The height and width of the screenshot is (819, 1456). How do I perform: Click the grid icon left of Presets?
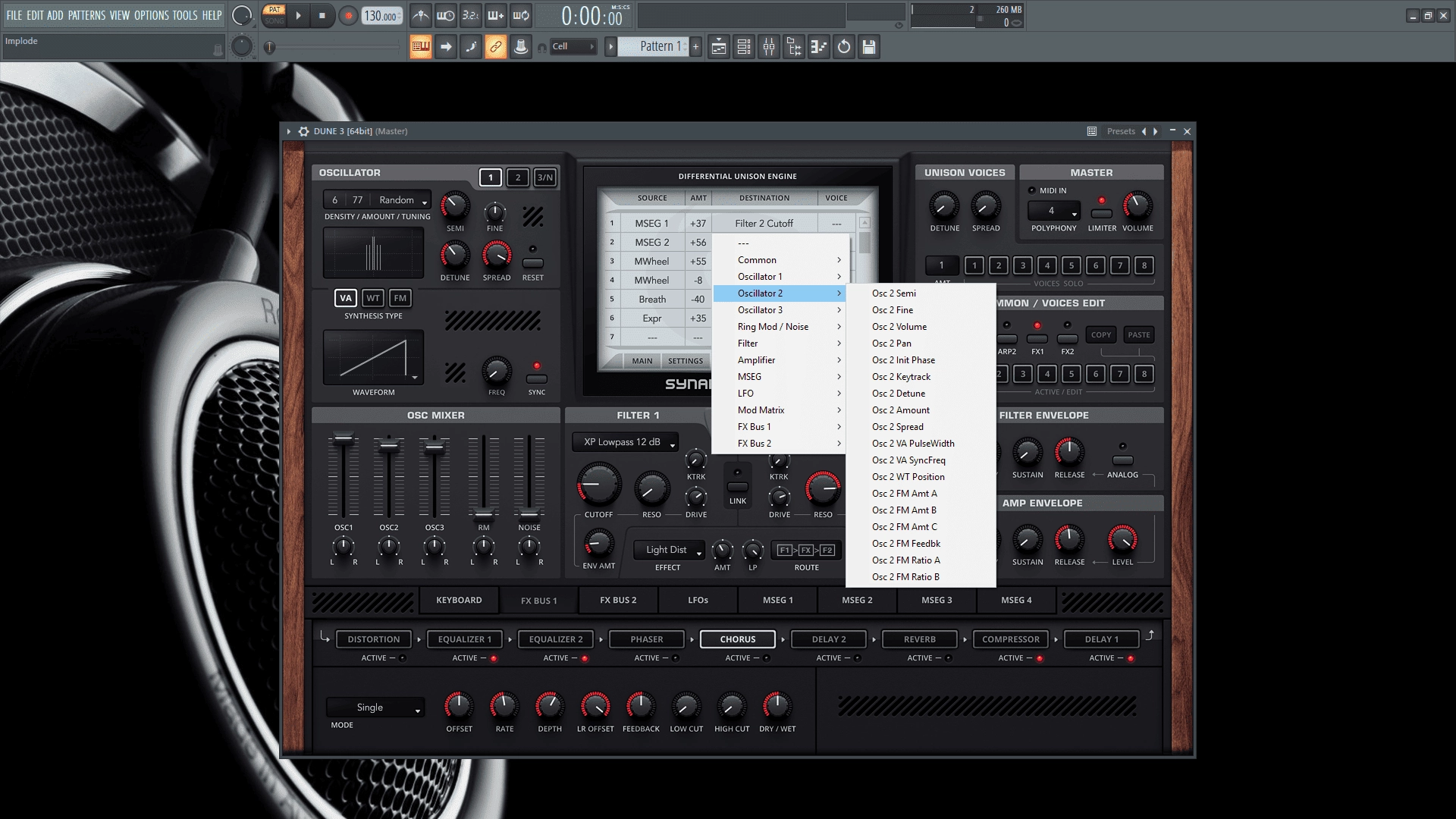[1092, 131]
